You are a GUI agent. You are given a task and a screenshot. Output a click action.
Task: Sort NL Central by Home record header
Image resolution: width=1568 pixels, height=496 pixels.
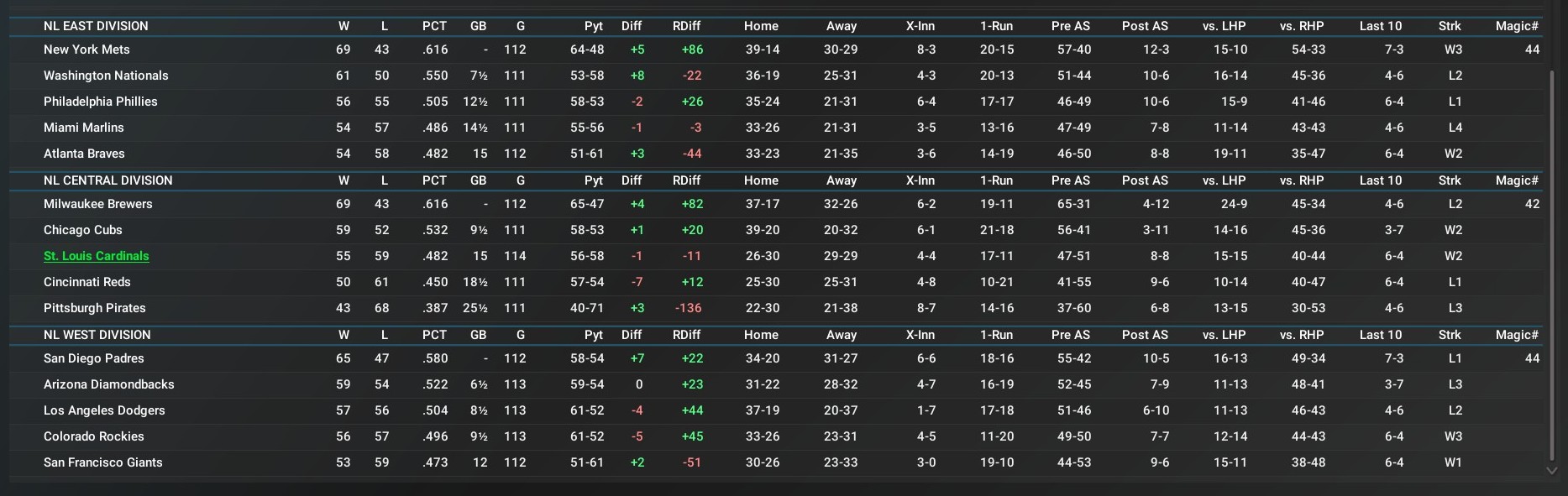pyautogui.click(x=761, y=180)
